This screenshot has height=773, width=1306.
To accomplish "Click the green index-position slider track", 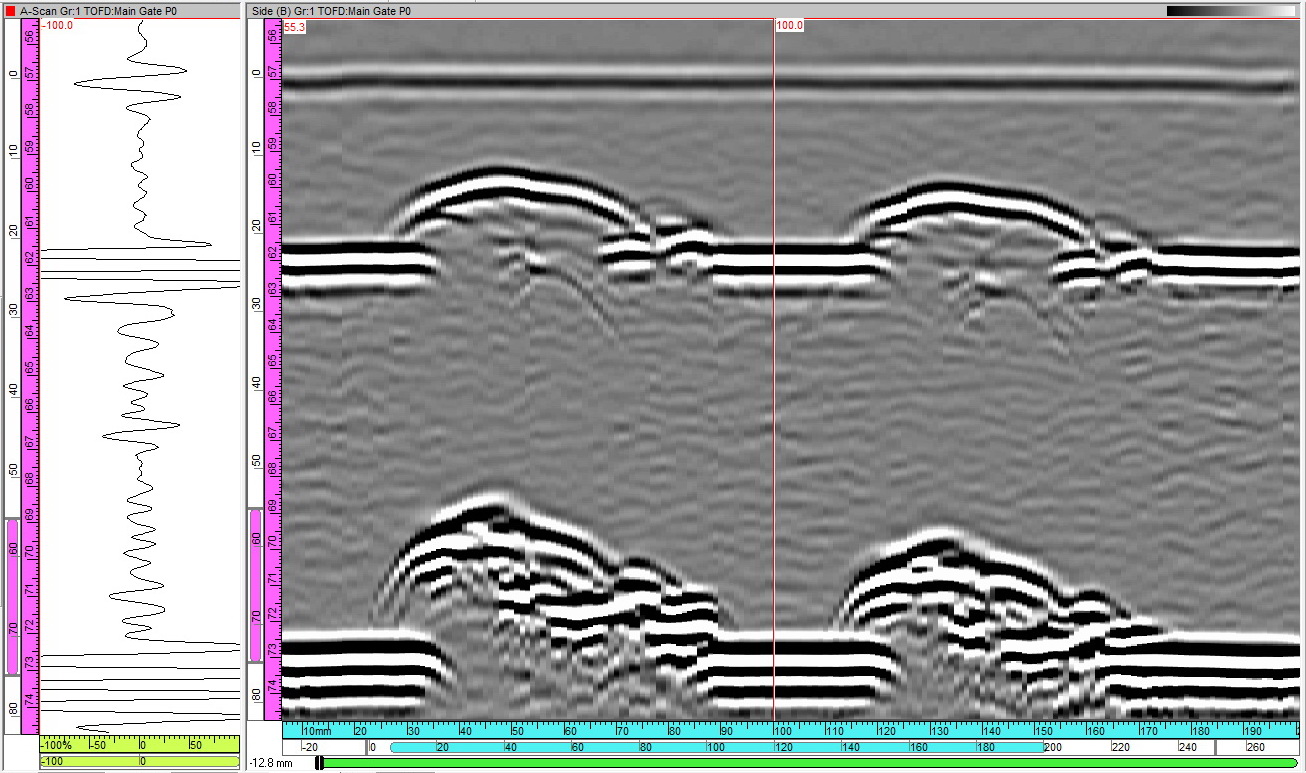I will [x=811, y=763].
